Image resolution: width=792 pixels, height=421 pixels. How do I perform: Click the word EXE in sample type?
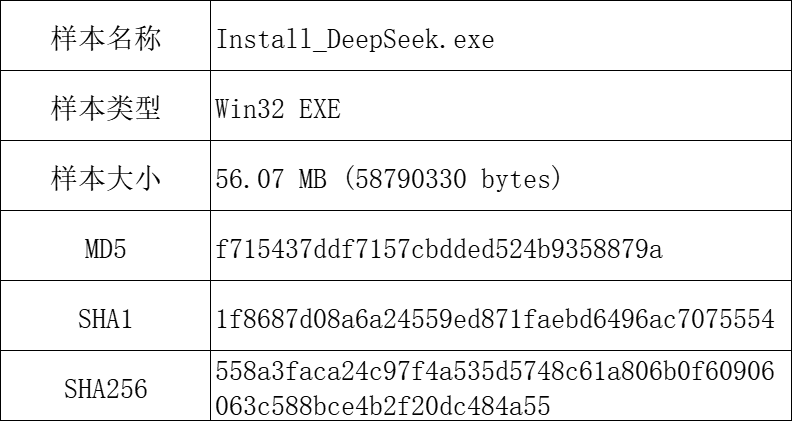320,109
